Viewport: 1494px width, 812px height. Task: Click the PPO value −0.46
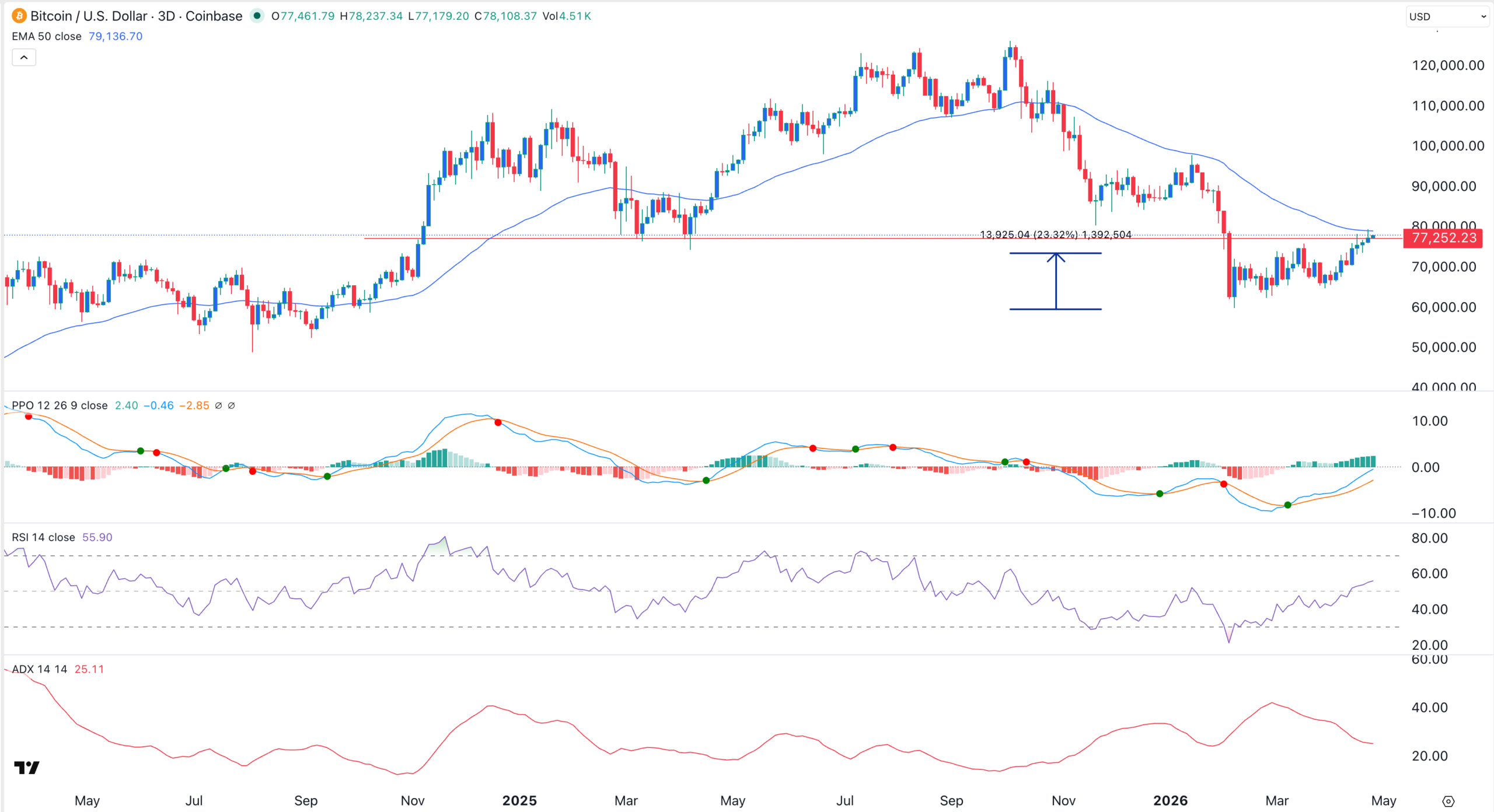(x=159, y=405)
